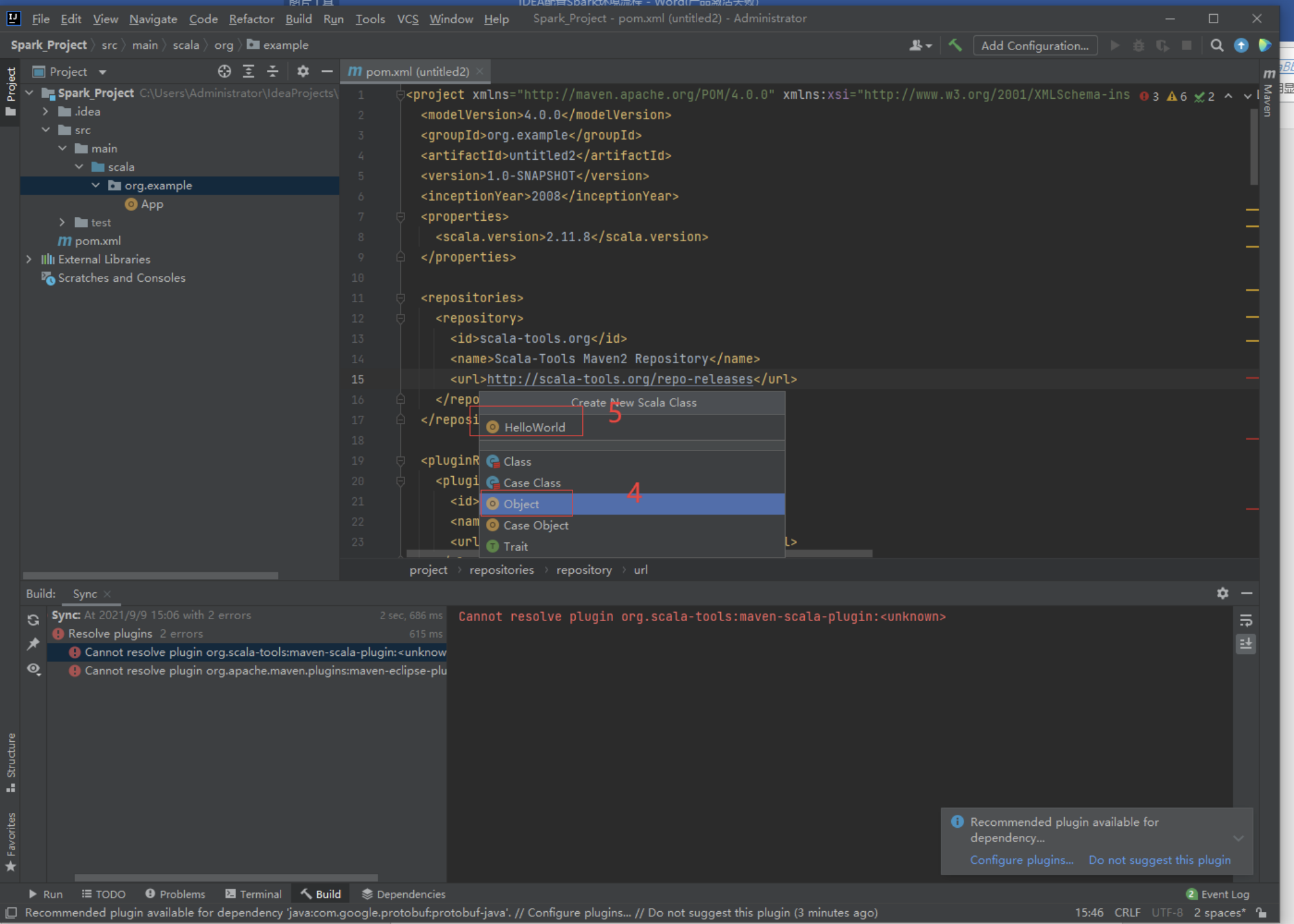The width and height of the screenshot is (1294, 924).
Task: Toggle soft-wrap in build output
Action: click(1246, 620)
